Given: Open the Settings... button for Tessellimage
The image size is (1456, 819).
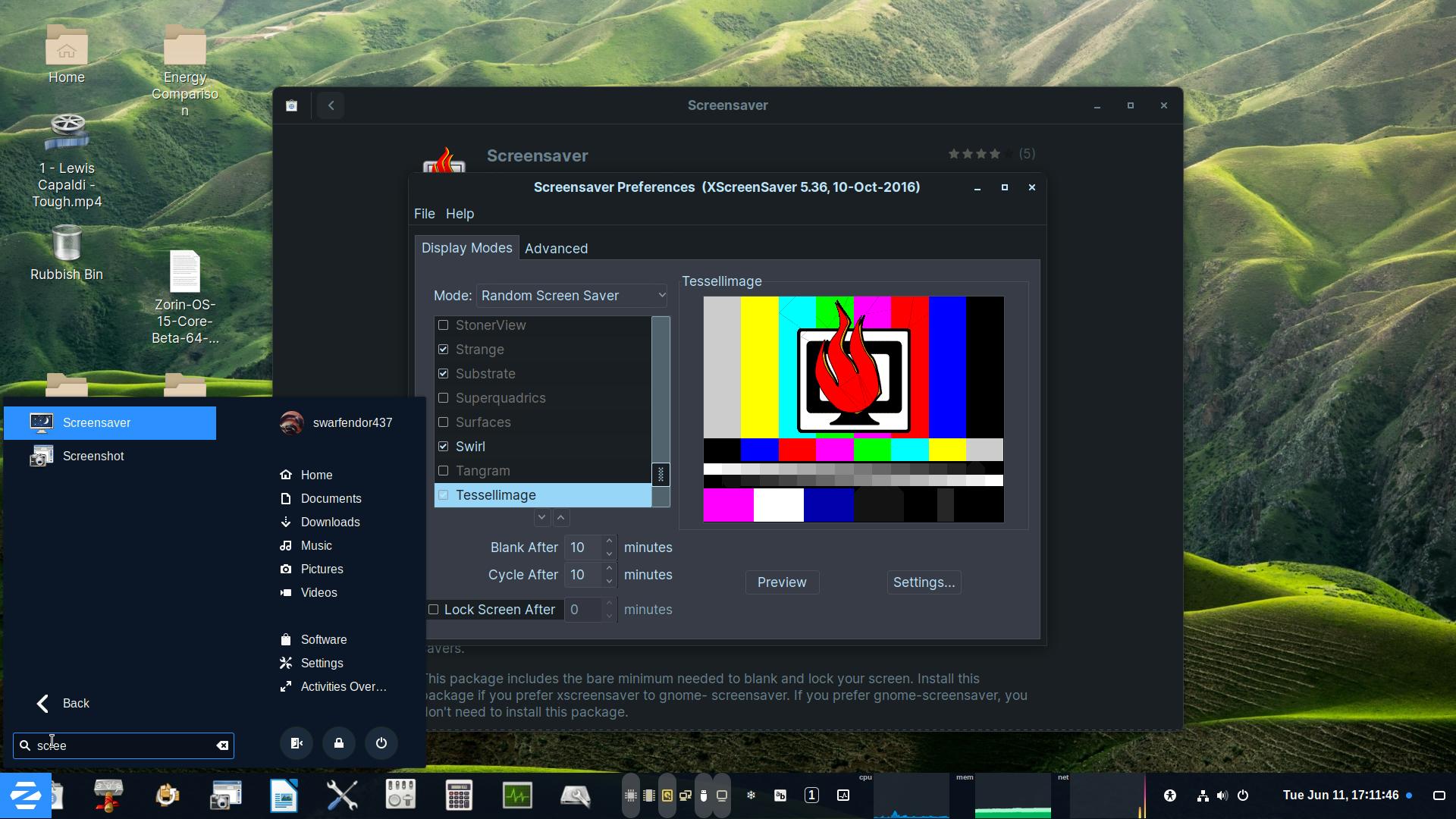Looking at the screenshot, I should click(x=924, y=582).
